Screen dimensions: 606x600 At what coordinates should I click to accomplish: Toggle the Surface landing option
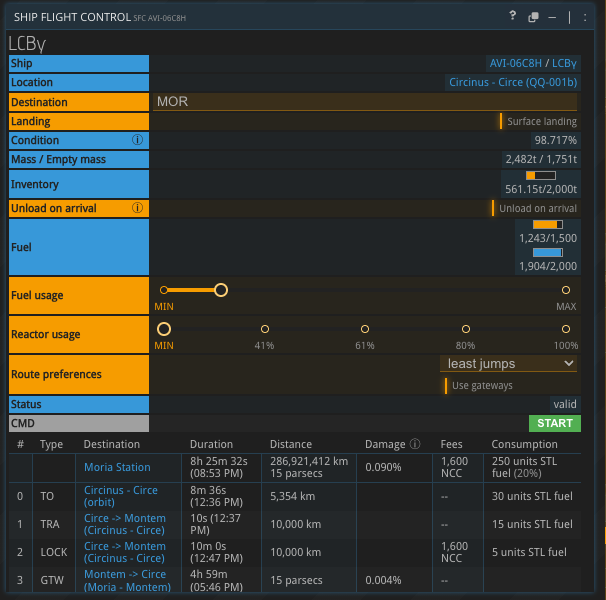[x=538, y=121]
